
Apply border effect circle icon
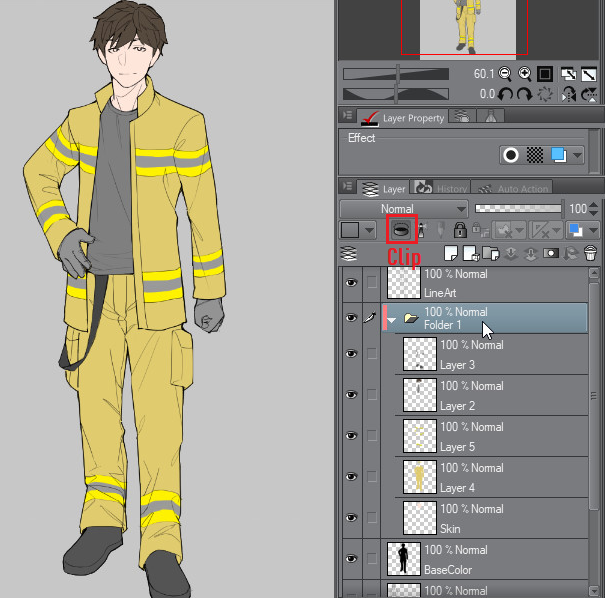click(511, 156)
